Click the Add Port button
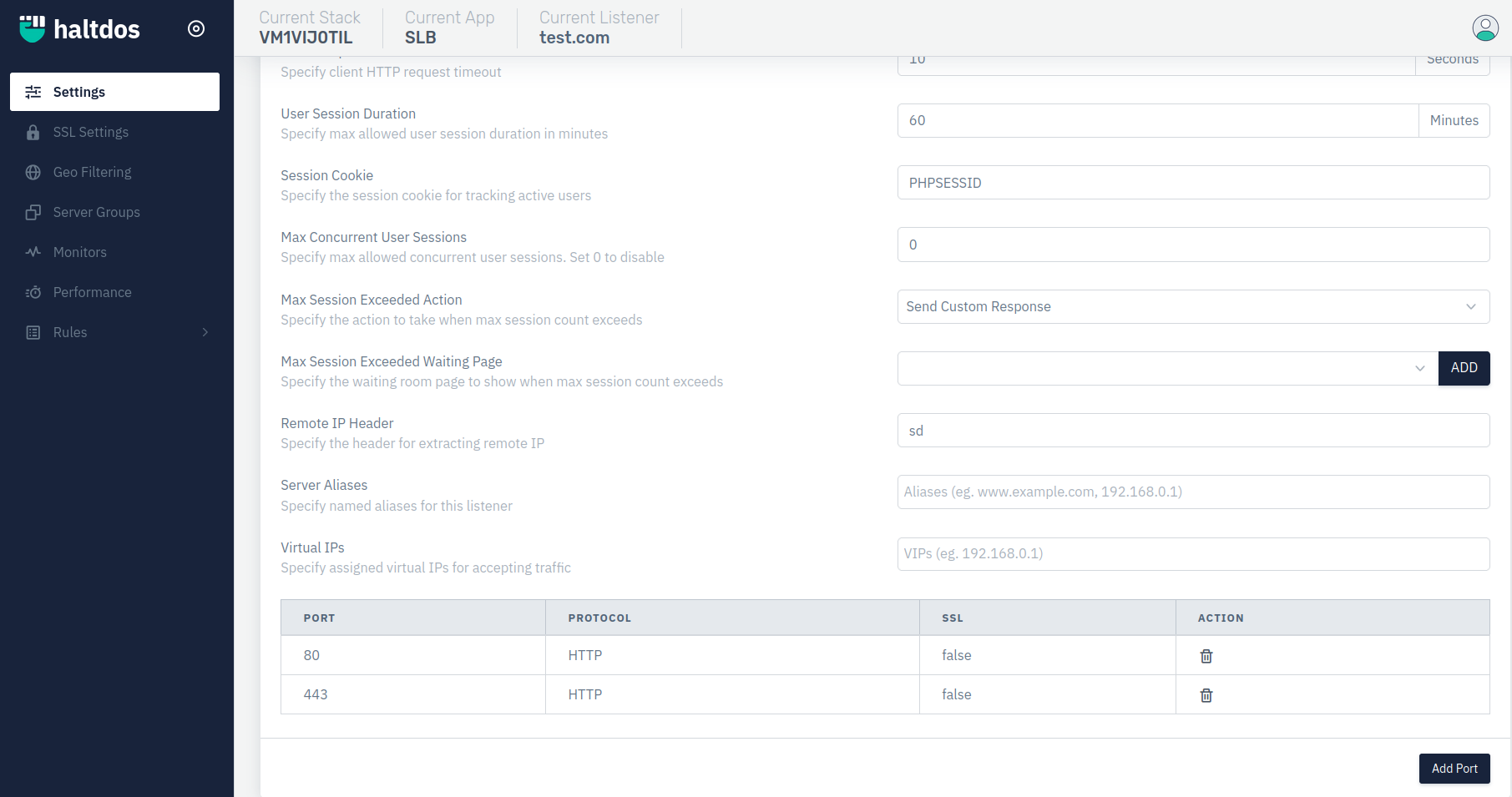Viewport: 1512px width, 797px height. coord(1454,769)
